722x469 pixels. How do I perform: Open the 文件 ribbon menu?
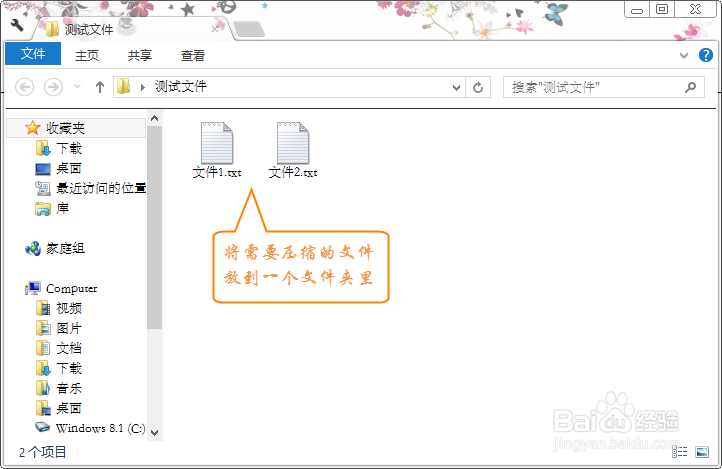tap(33, 54)
